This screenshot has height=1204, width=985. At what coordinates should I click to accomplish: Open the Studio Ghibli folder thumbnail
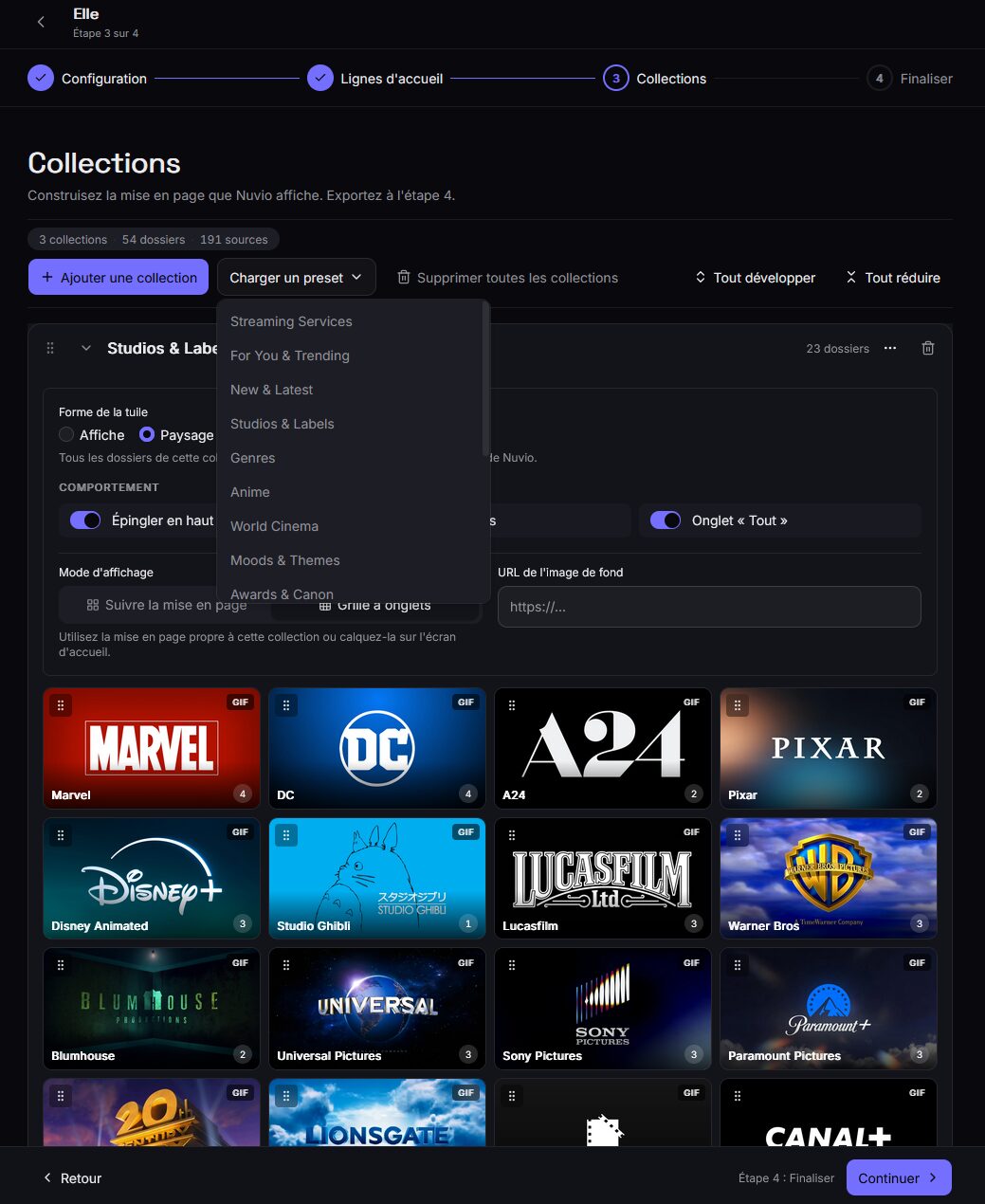click(x=377, y=878)
